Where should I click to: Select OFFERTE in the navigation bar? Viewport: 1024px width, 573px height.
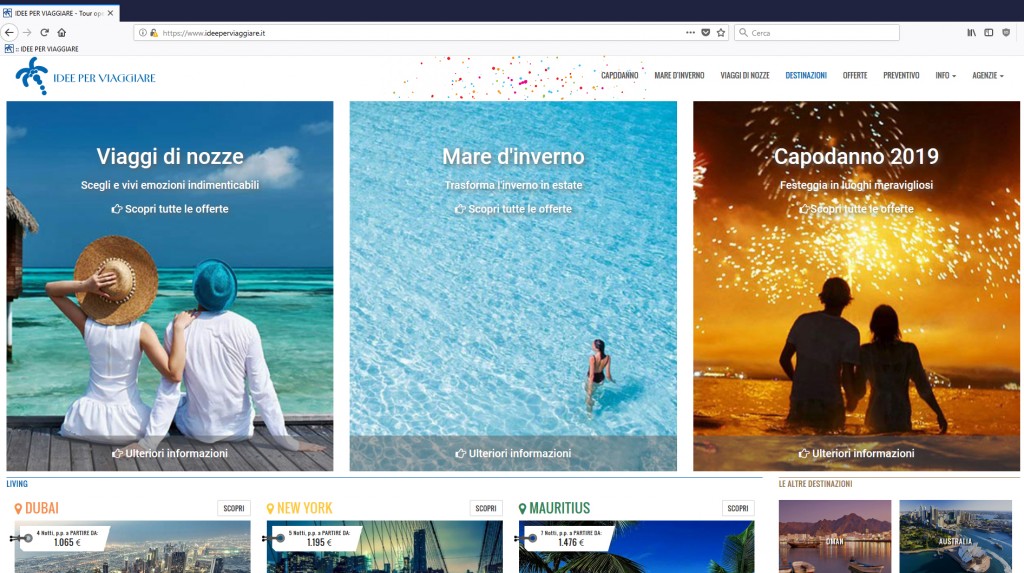click(855, 75)
